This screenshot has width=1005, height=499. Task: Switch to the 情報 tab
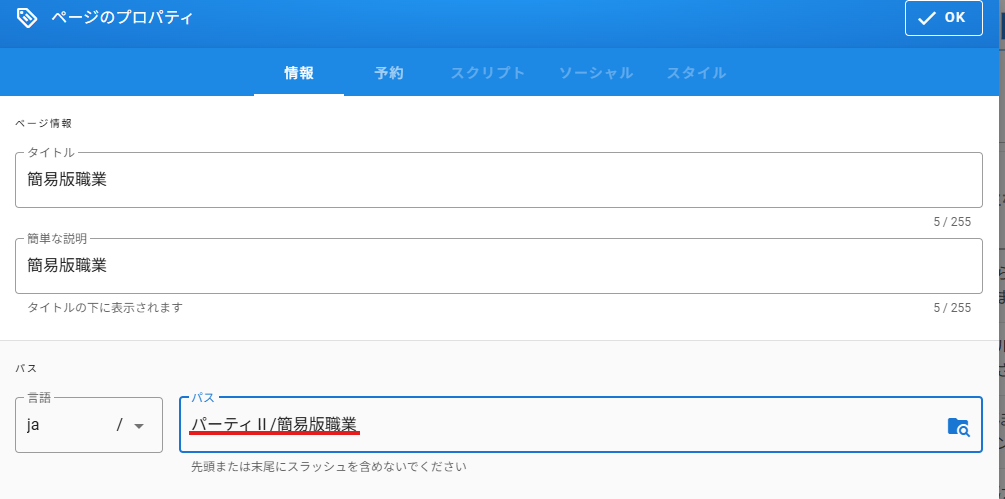tap(299, 73)
